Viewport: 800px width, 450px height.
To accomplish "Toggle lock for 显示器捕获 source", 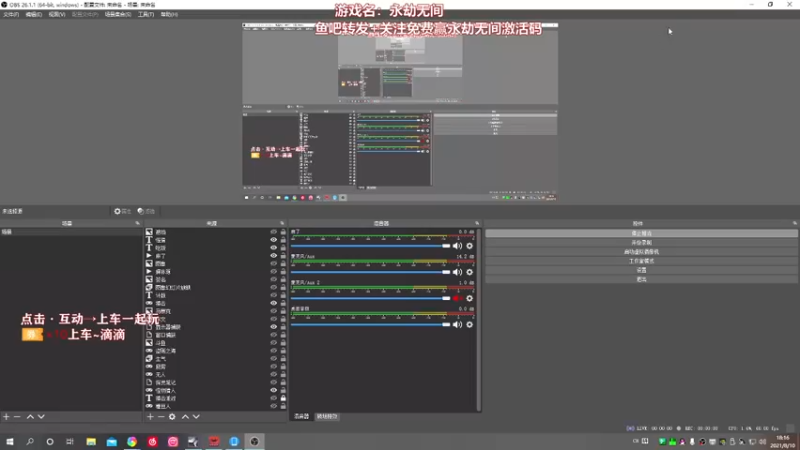I will pyautogui.click(x=283, y=327).
